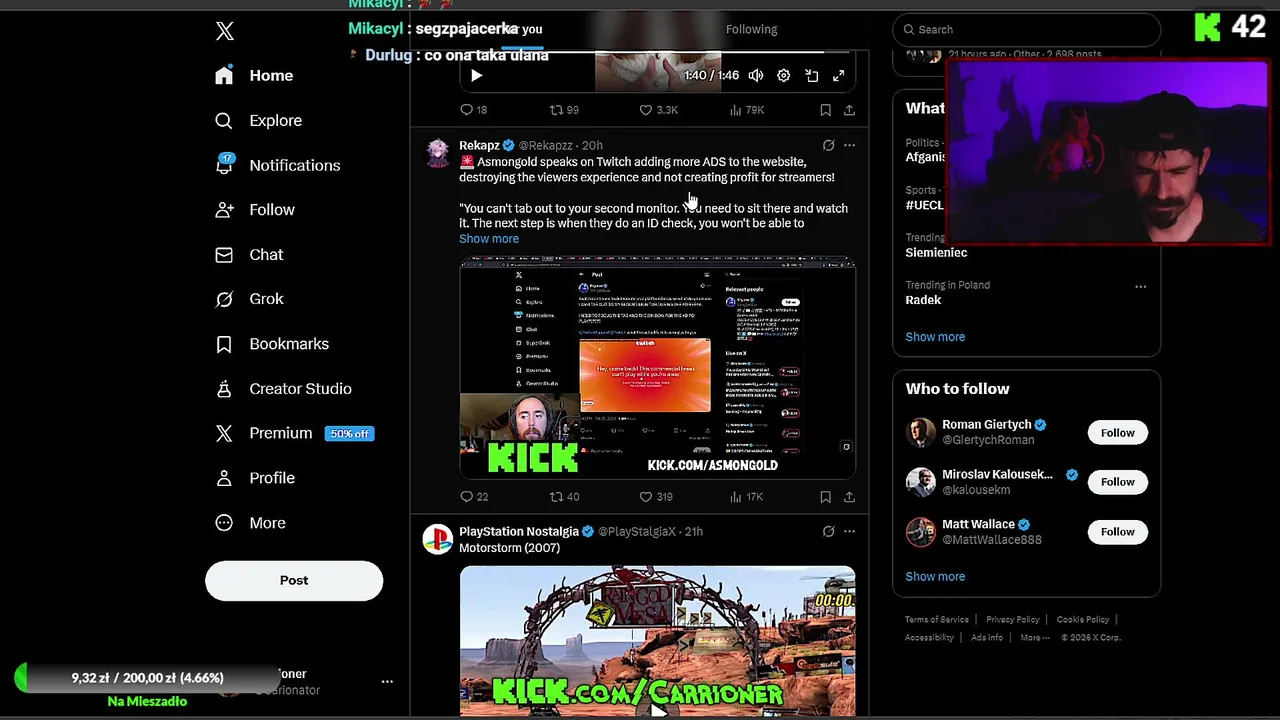Expand footer More options

point(1034,638)
